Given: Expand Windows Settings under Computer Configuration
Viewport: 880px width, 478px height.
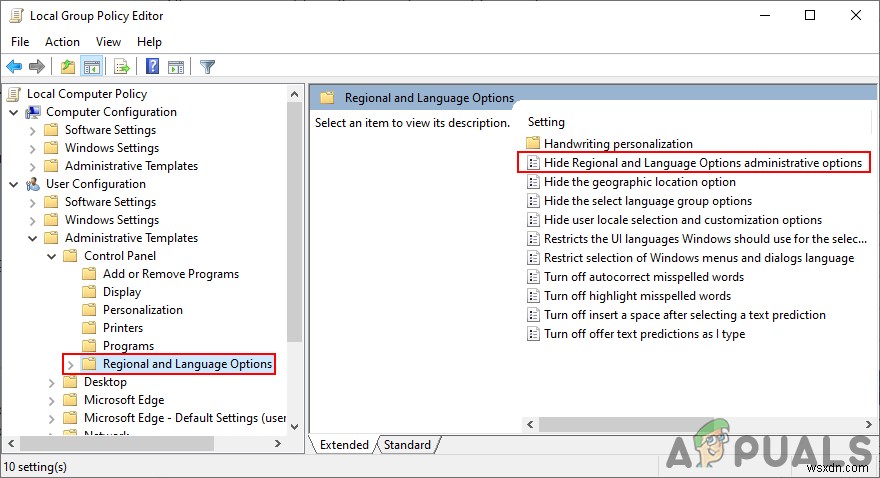Looking at the screenshot, I should coord(33,149).
